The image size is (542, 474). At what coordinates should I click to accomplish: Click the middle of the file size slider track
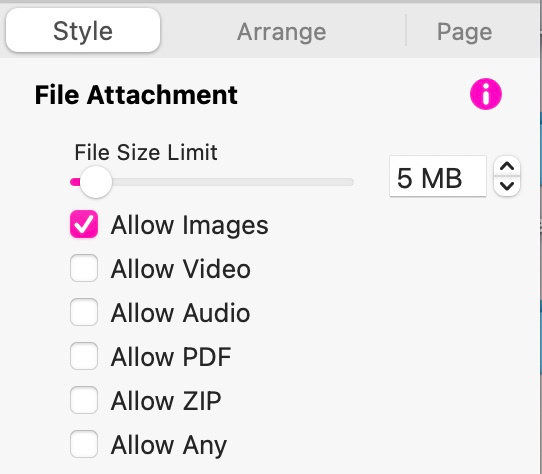click(212, 182)
